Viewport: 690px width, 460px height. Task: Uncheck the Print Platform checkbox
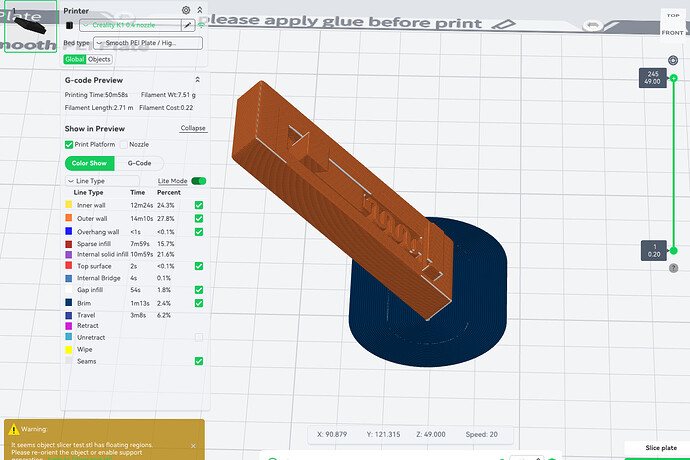click(x=69, y=145)
